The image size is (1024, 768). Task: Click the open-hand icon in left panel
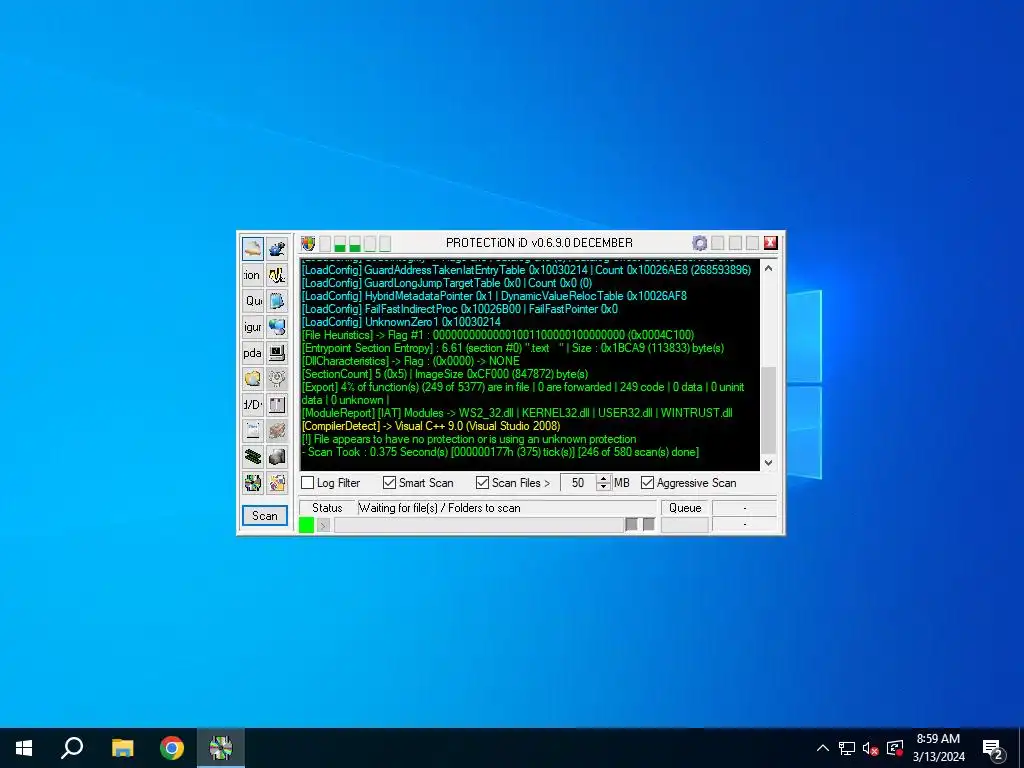253,249
